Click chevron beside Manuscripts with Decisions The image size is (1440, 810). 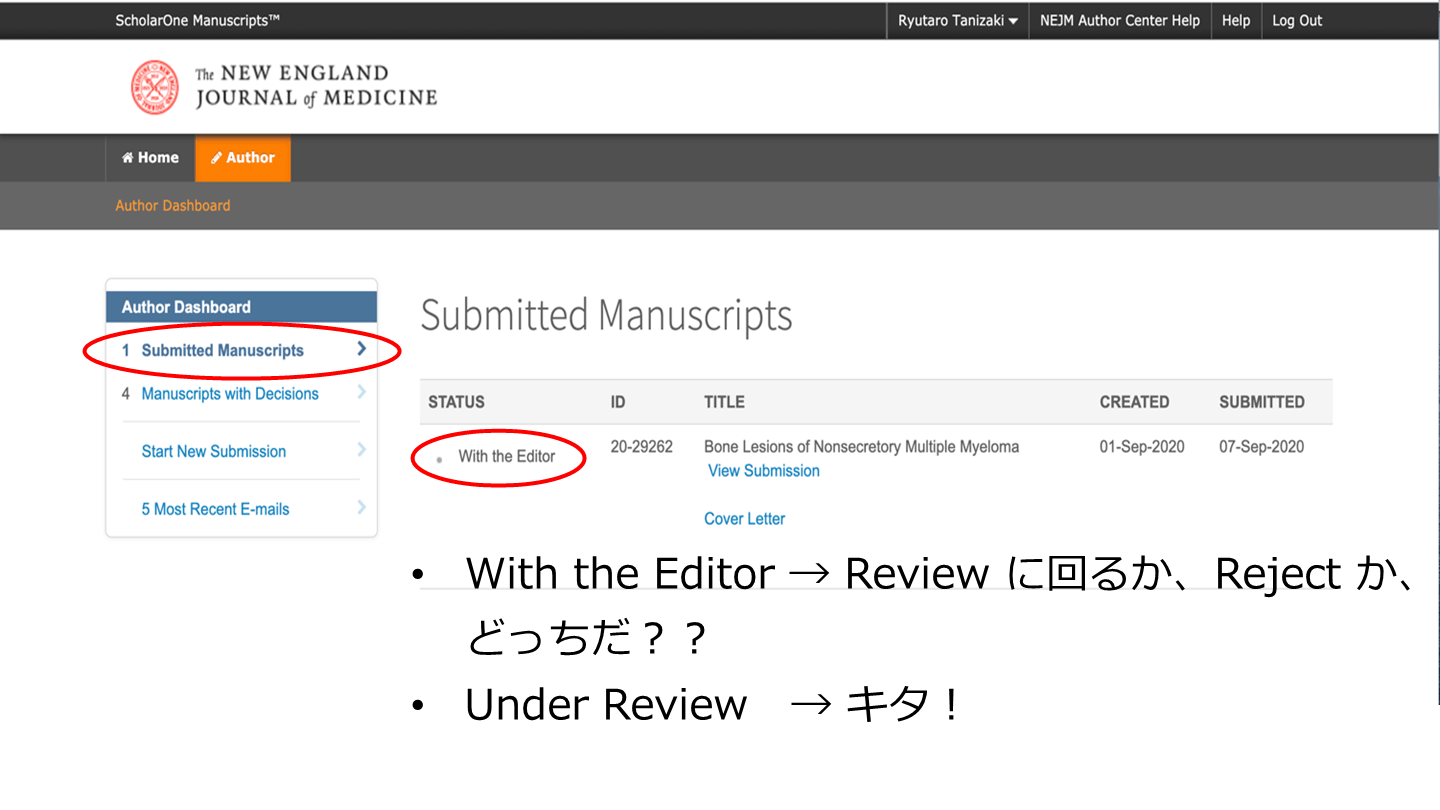point(361,393)
